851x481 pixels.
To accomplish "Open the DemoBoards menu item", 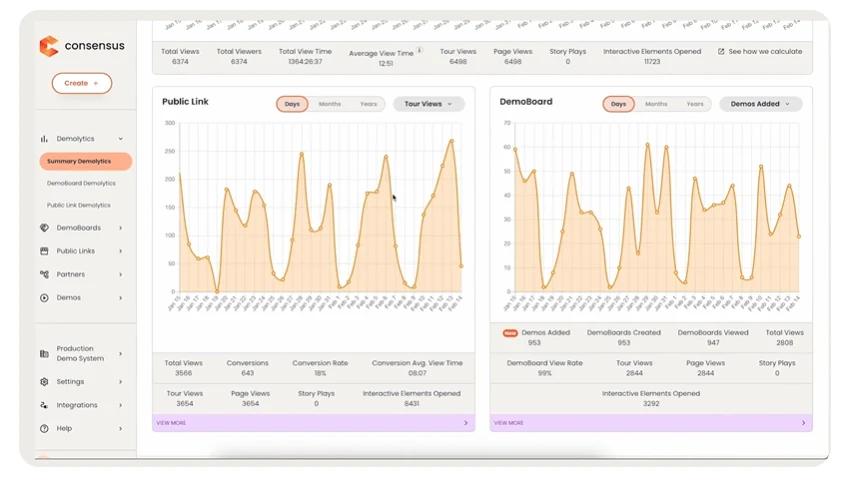I will pos(79,228).
